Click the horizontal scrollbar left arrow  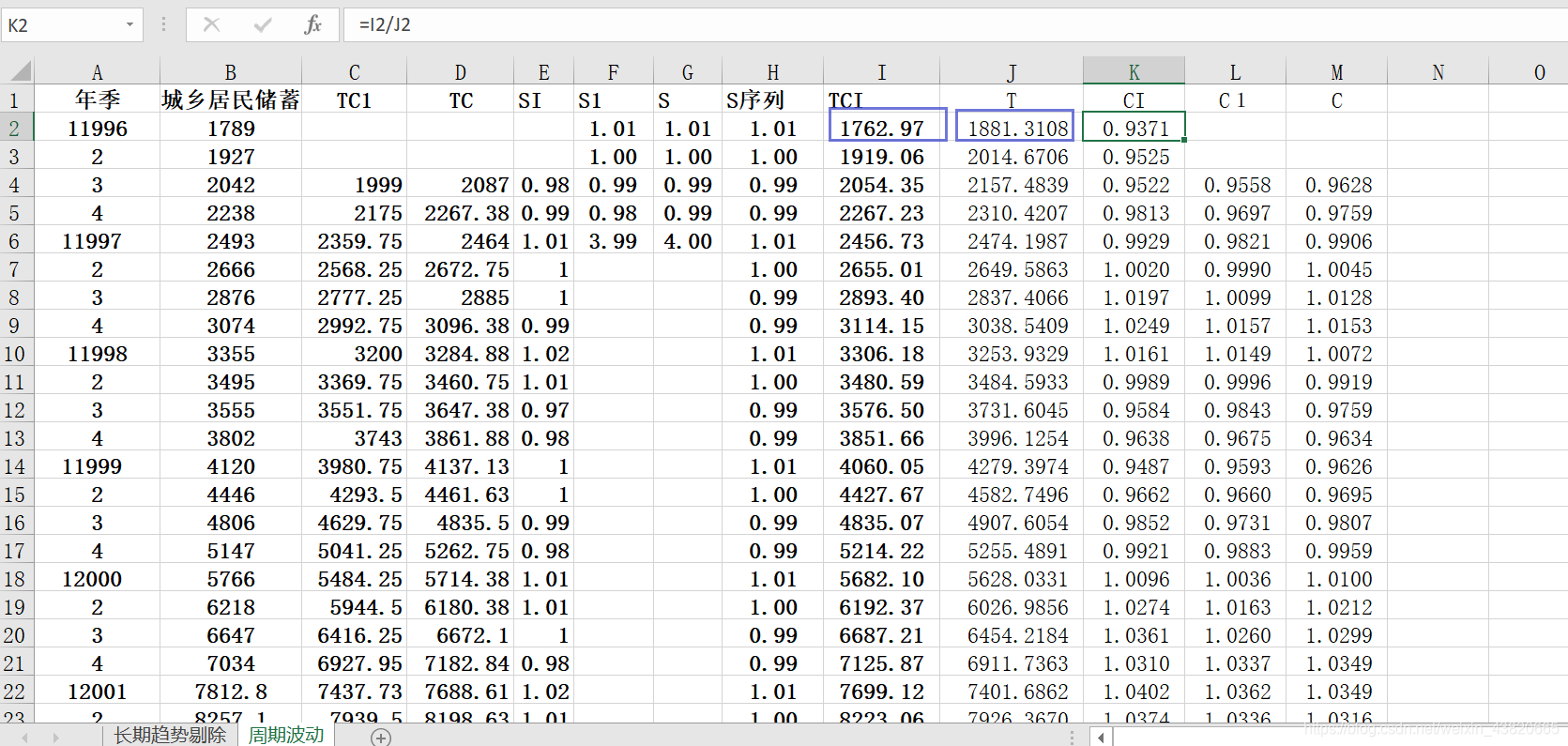click(x=1101, y=737)
